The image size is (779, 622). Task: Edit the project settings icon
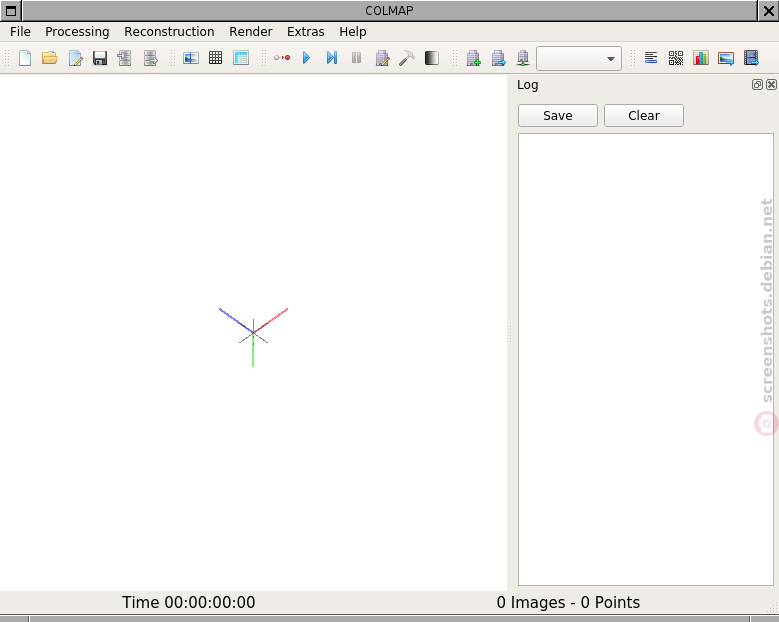tap(75, 58)
